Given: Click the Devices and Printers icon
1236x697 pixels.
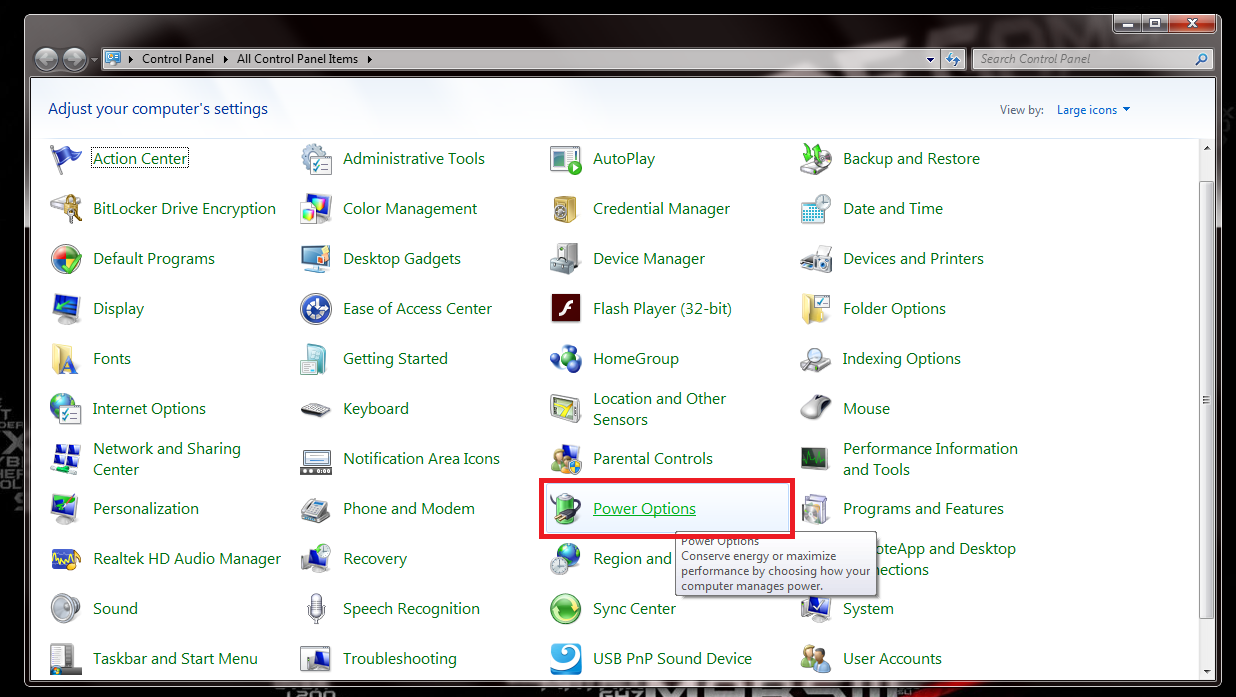Looking at the screenshot, I should tap(816, 259).
